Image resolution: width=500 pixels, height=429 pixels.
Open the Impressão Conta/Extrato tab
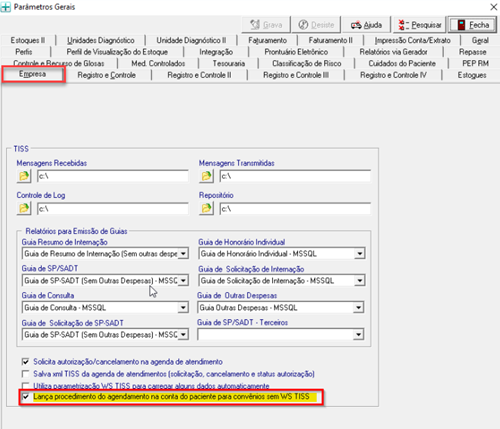click(x=412, y=40)
